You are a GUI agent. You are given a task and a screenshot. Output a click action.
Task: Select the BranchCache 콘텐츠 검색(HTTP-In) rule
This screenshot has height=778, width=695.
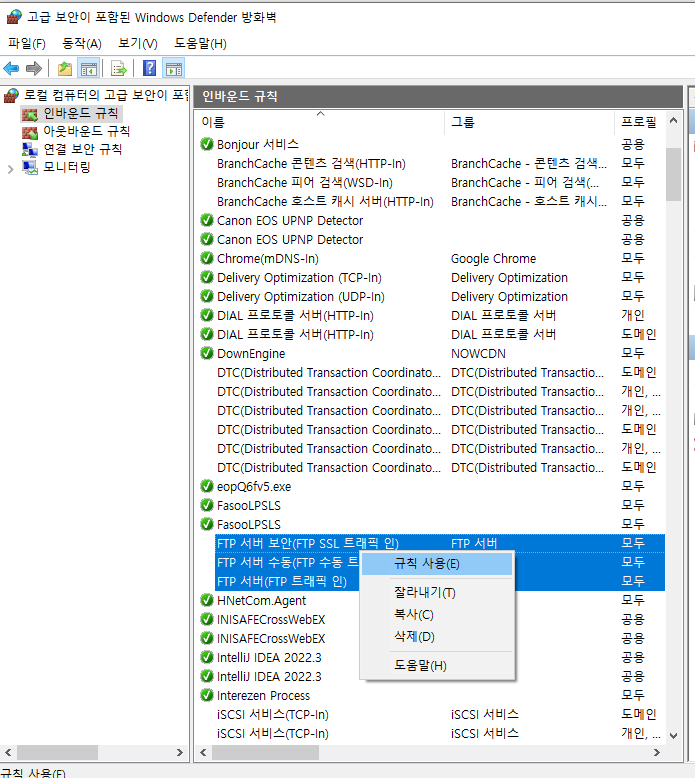pyautogui.click(x=311, y=164)
